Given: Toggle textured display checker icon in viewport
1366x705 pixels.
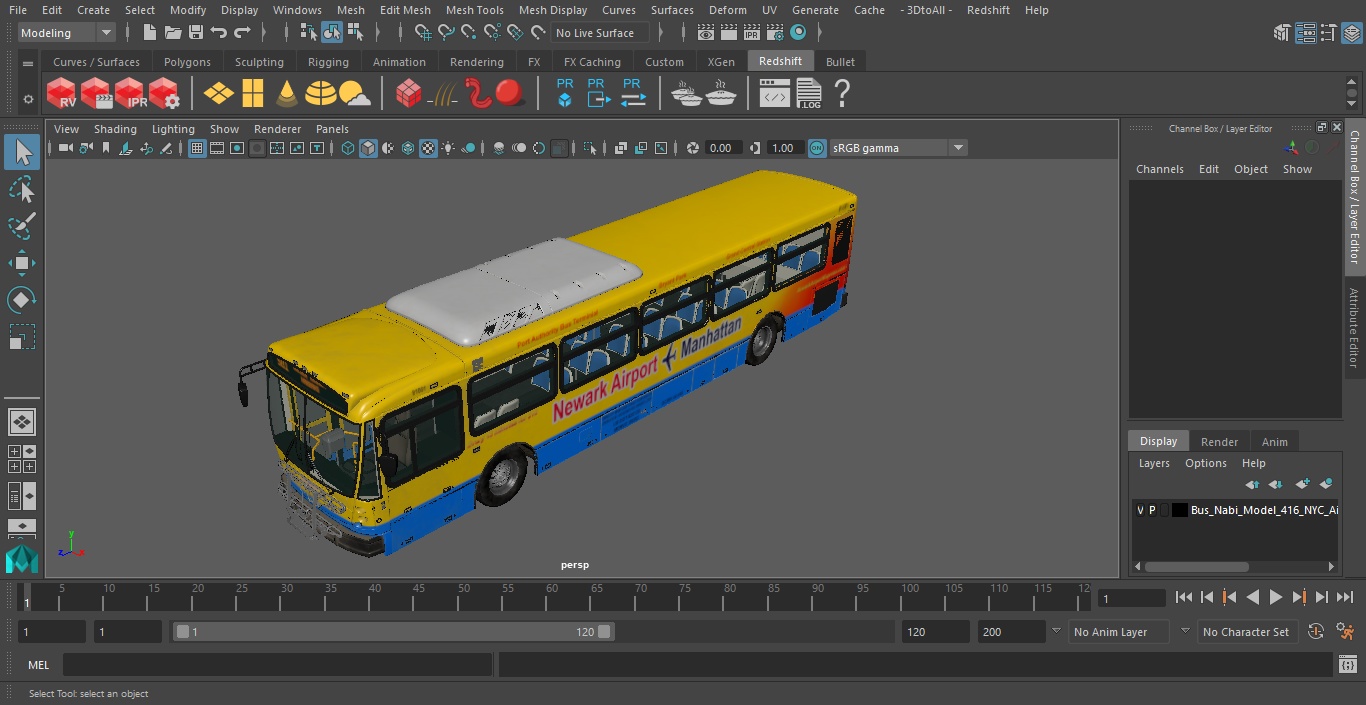Looking at the screenshot, I should [428, 148].
